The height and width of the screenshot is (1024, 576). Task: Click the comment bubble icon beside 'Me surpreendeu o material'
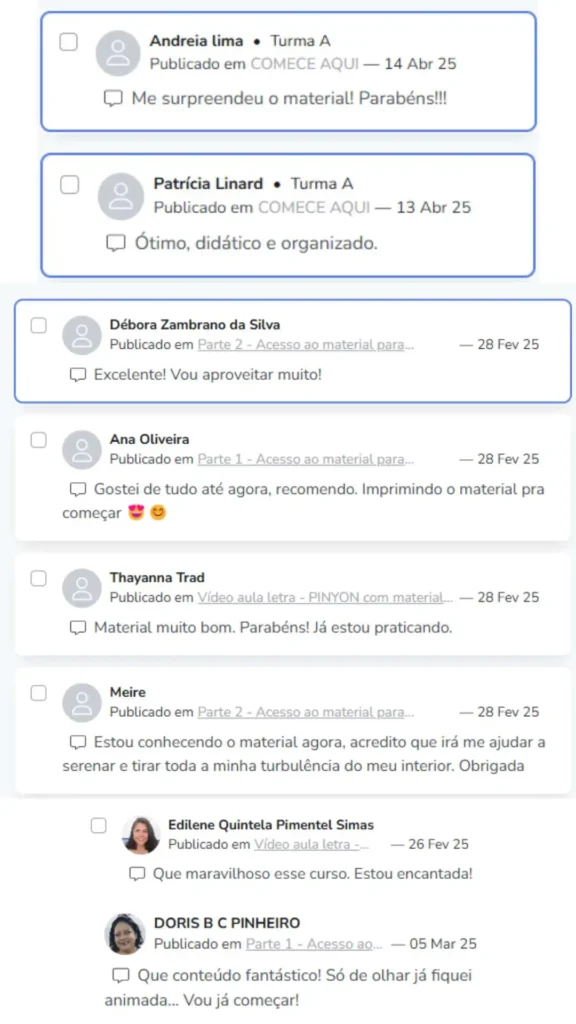click(x=113, y=99)
